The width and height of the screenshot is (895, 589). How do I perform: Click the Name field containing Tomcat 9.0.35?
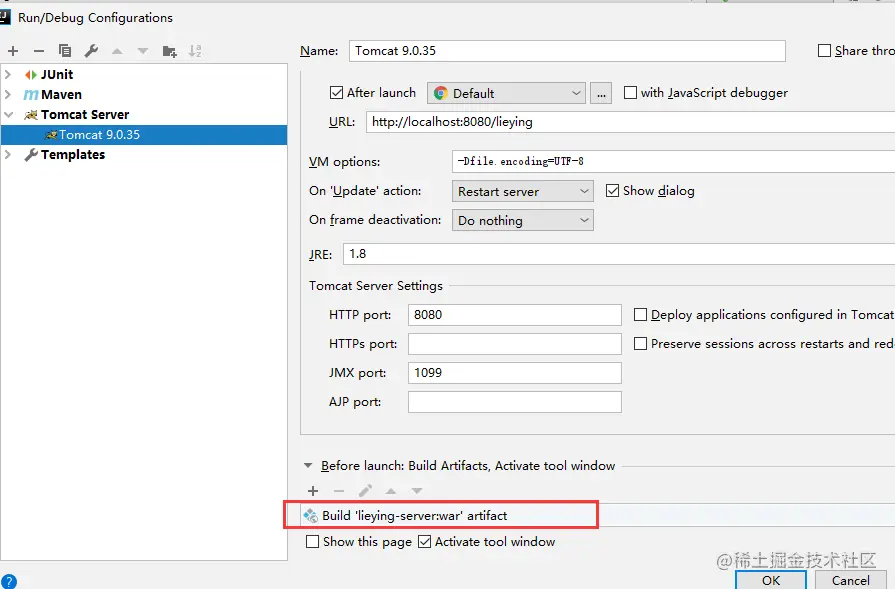point(567,51)
